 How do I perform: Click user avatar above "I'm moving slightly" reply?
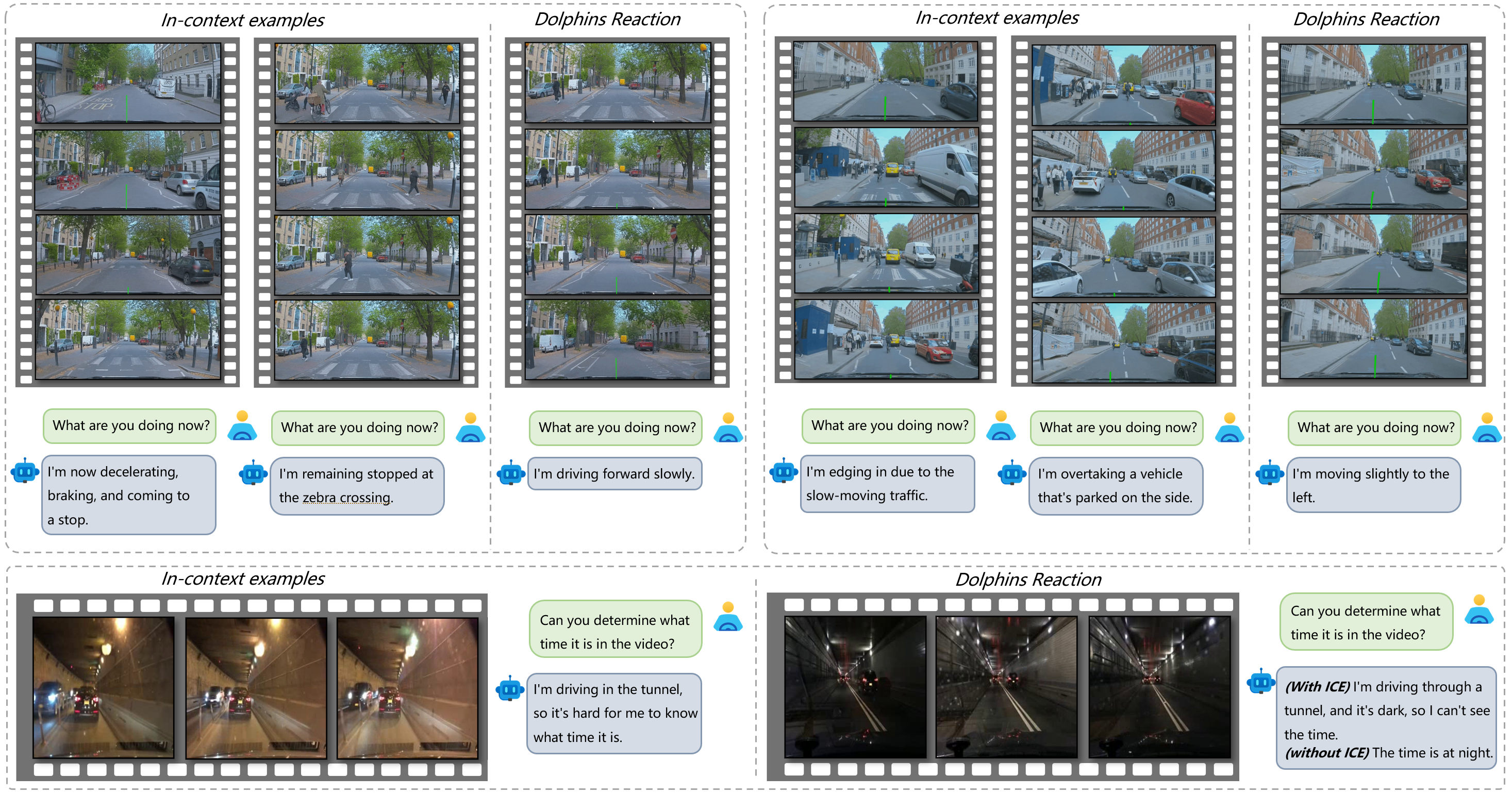click(x=1486, y=428)
